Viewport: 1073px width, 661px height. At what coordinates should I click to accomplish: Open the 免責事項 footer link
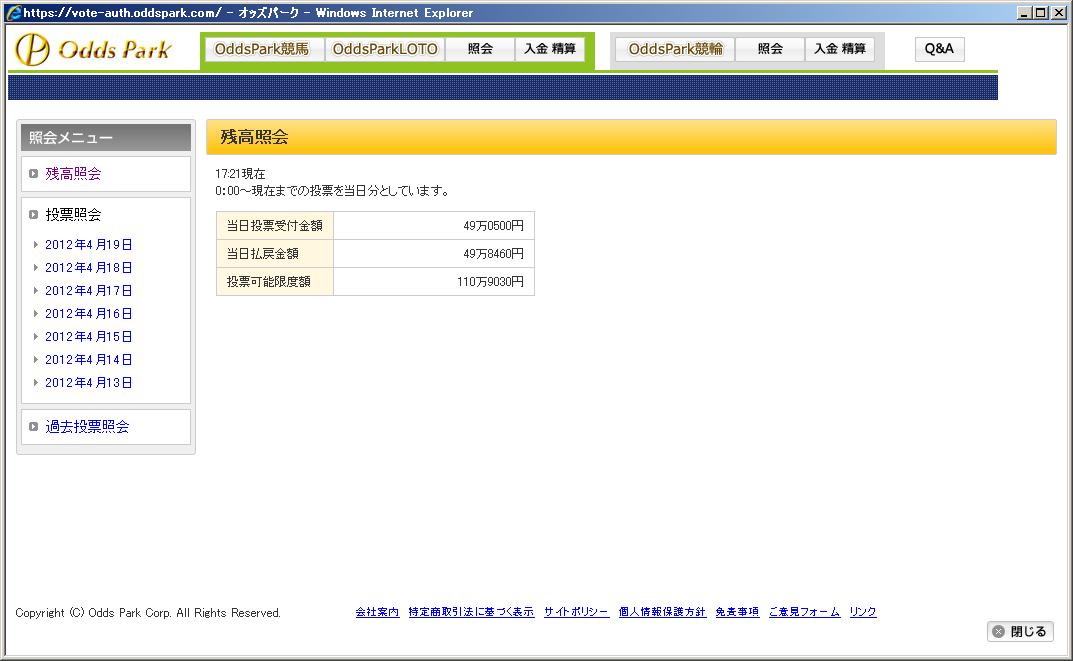coord(737,612)
